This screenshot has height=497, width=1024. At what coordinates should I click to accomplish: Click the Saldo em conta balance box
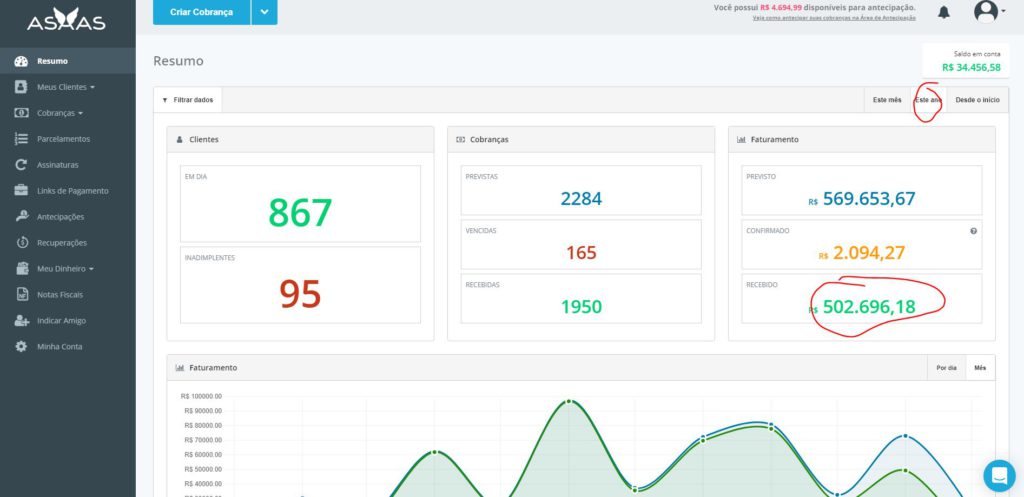[x=966, y=61]
